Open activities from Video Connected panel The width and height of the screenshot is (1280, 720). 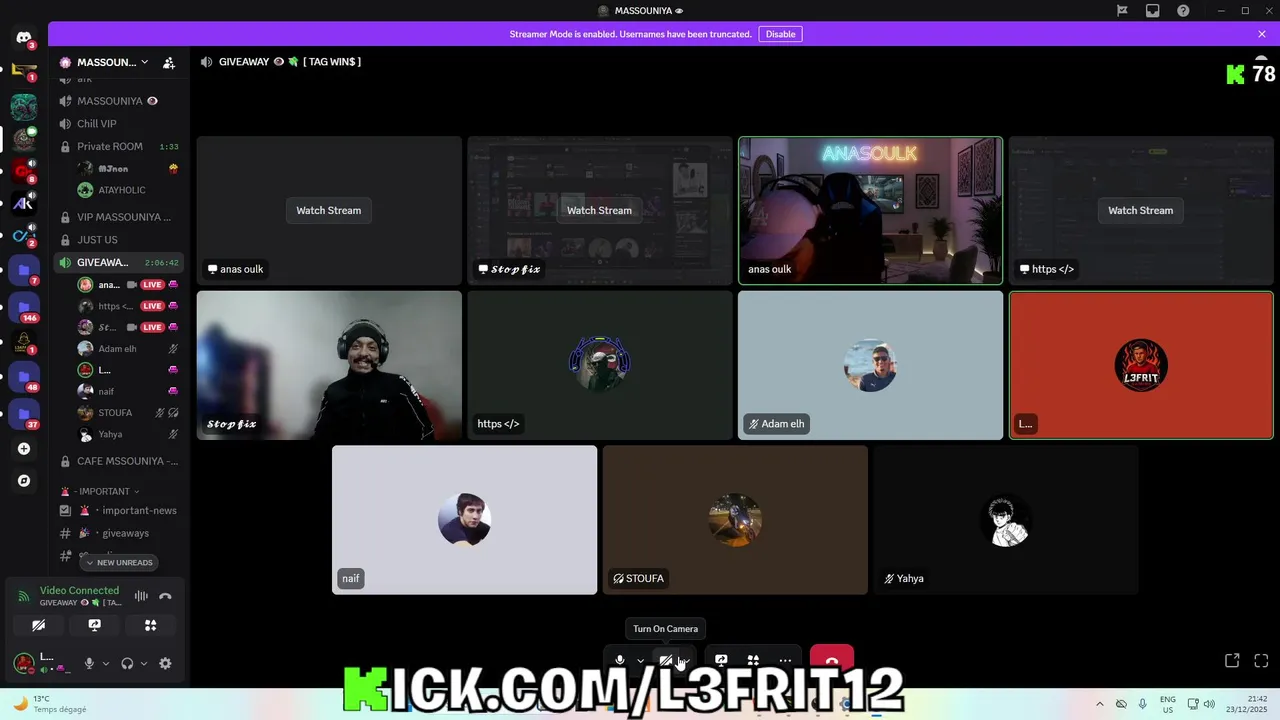pyautogui.click(x=151, y=625)
